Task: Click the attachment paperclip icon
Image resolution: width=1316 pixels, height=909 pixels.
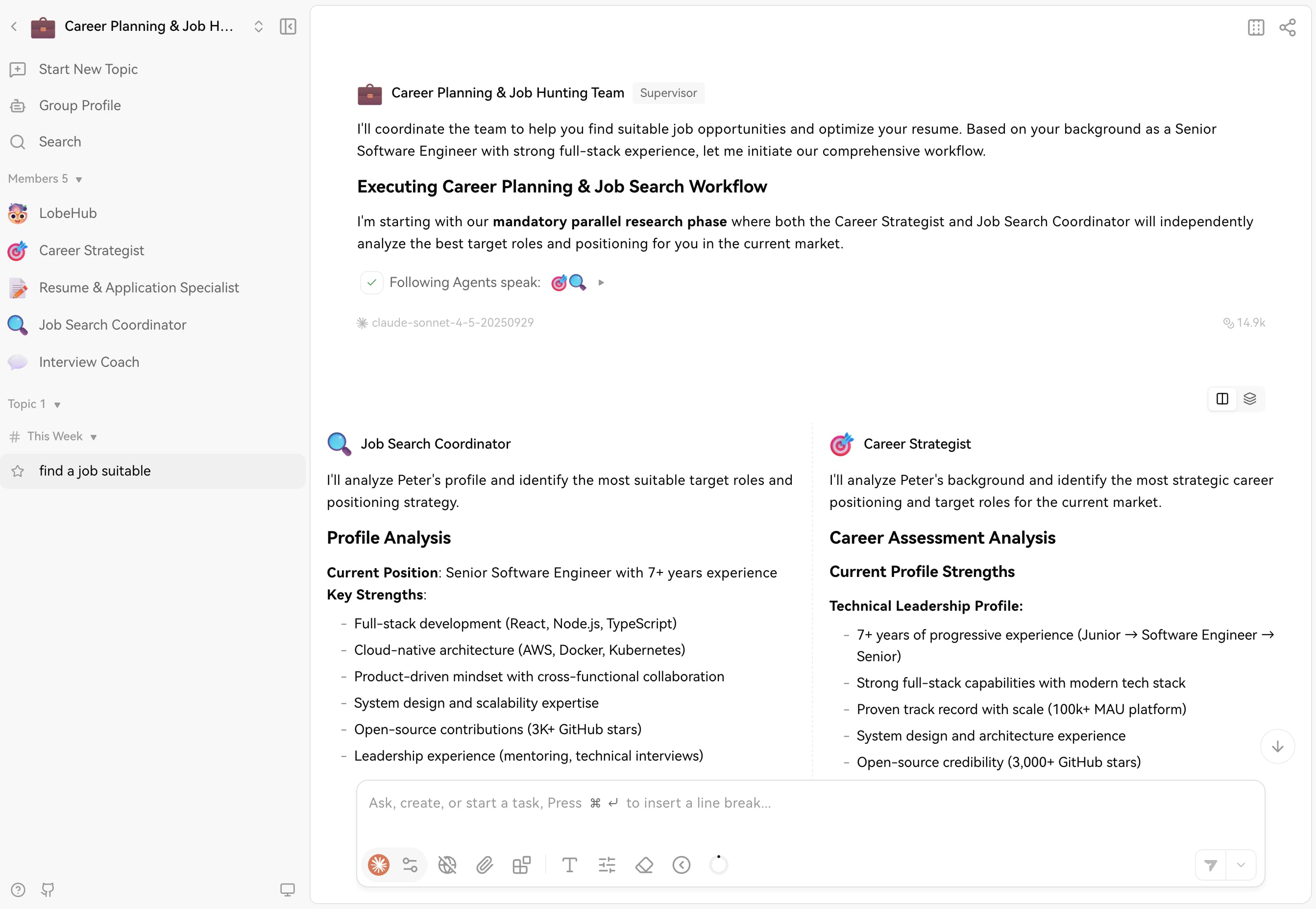Action: pyautogui.click(x=484, y=865)
